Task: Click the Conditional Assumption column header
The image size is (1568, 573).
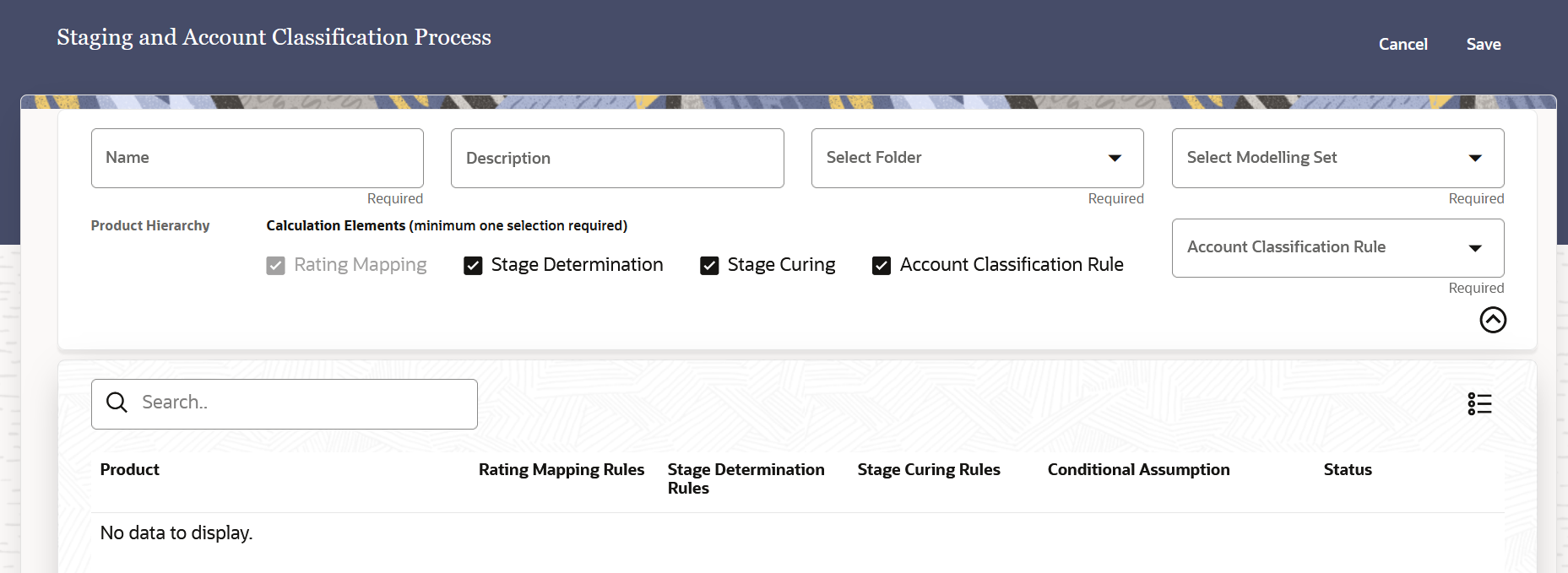Action: pos(1138,469)
